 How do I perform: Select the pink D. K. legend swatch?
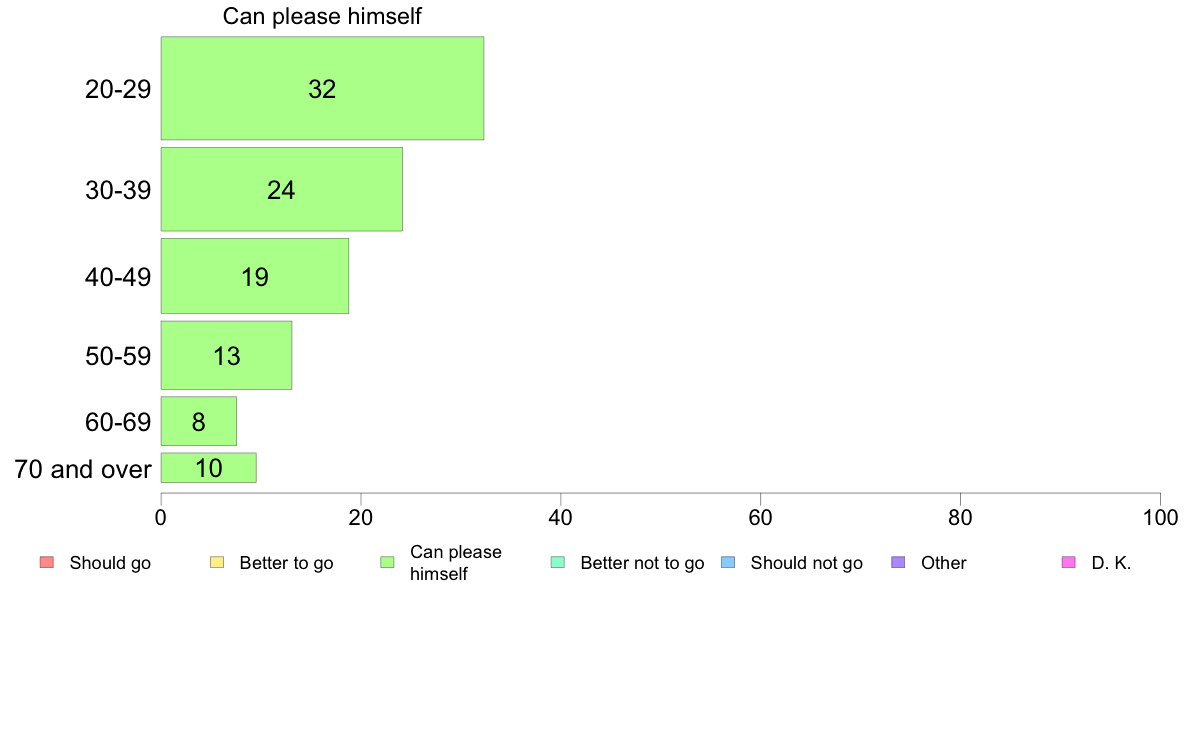pyautogui.click(x=1069, y=562)
